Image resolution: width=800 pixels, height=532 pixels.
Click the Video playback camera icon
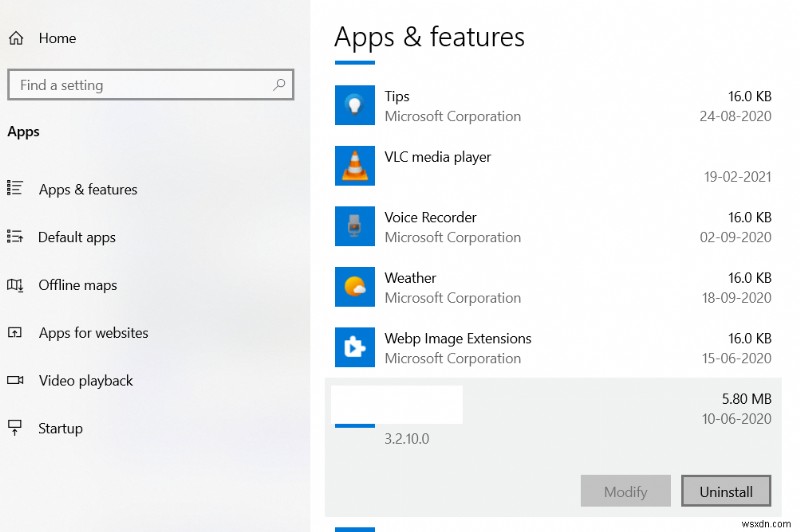point(15,380)
